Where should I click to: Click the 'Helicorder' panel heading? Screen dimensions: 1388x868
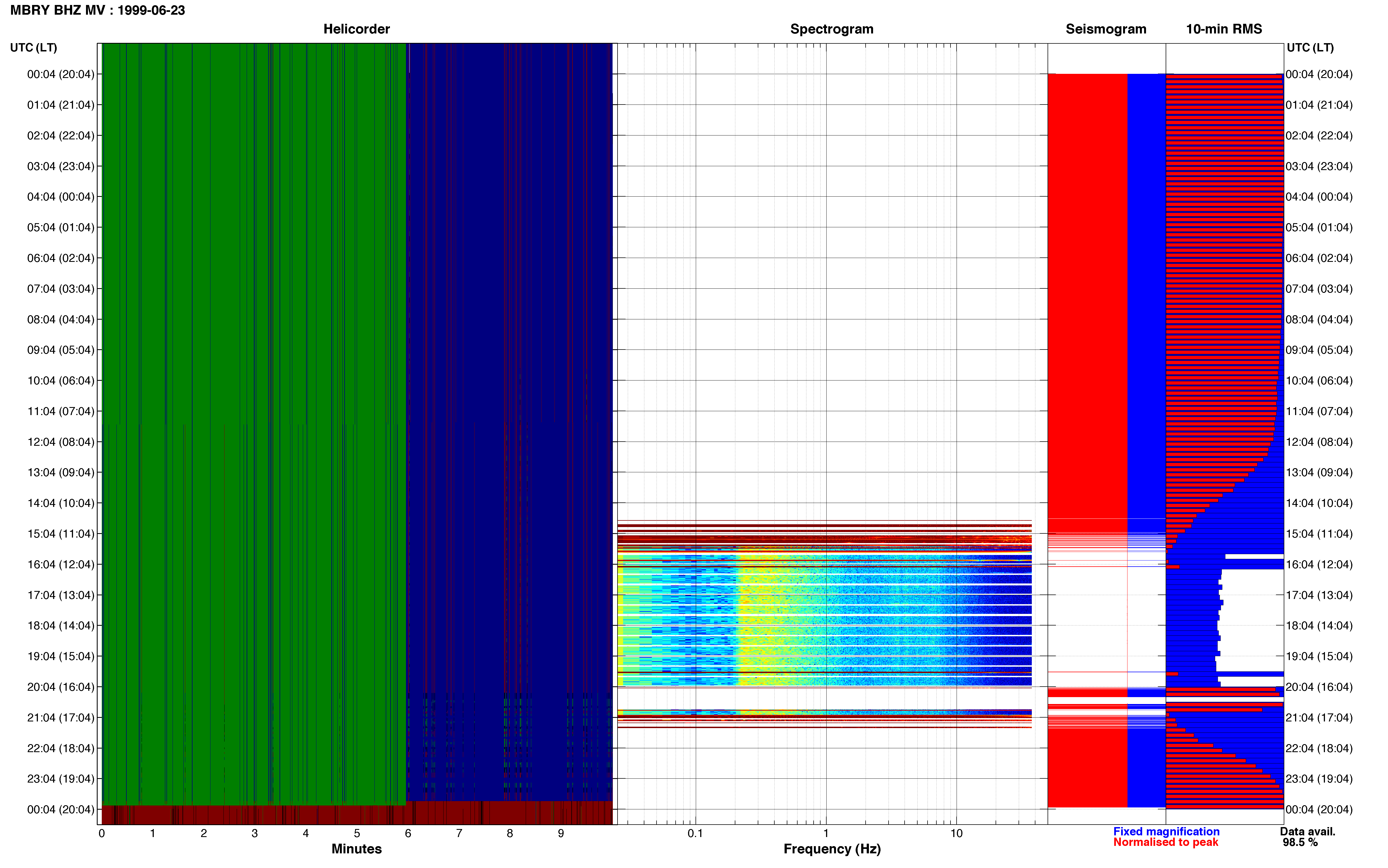pyautogui.click(x=356, y=29)
